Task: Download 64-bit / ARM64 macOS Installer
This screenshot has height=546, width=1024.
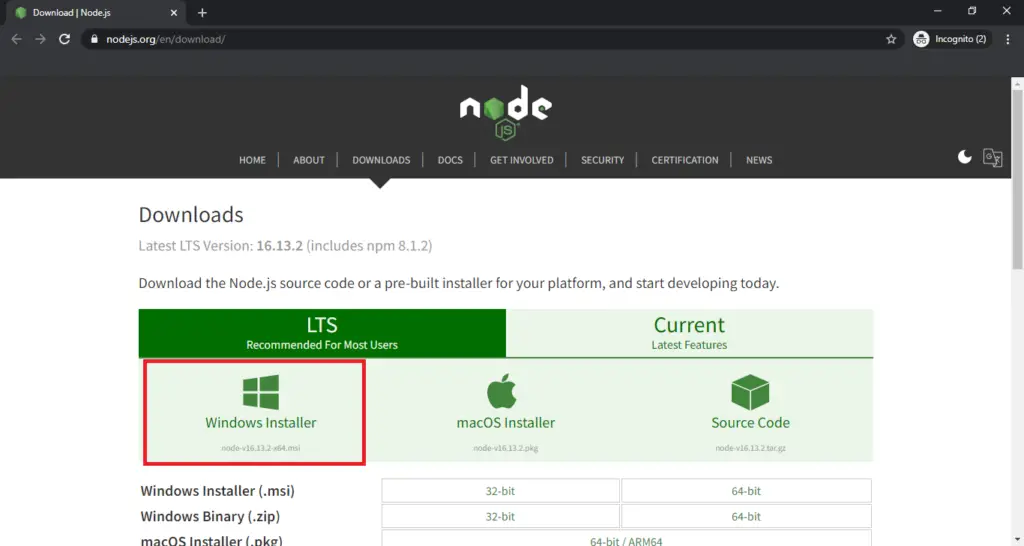Action: click(x=626, y=541)
